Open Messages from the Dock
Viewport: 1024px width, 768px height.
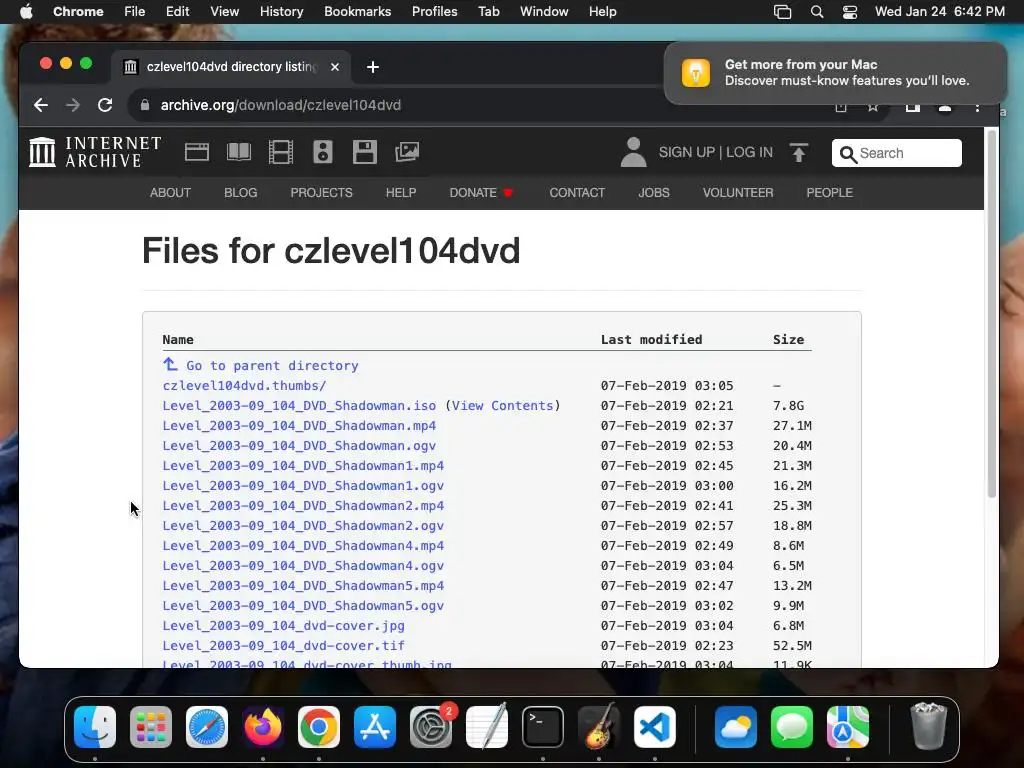click(x=792, y=727)
